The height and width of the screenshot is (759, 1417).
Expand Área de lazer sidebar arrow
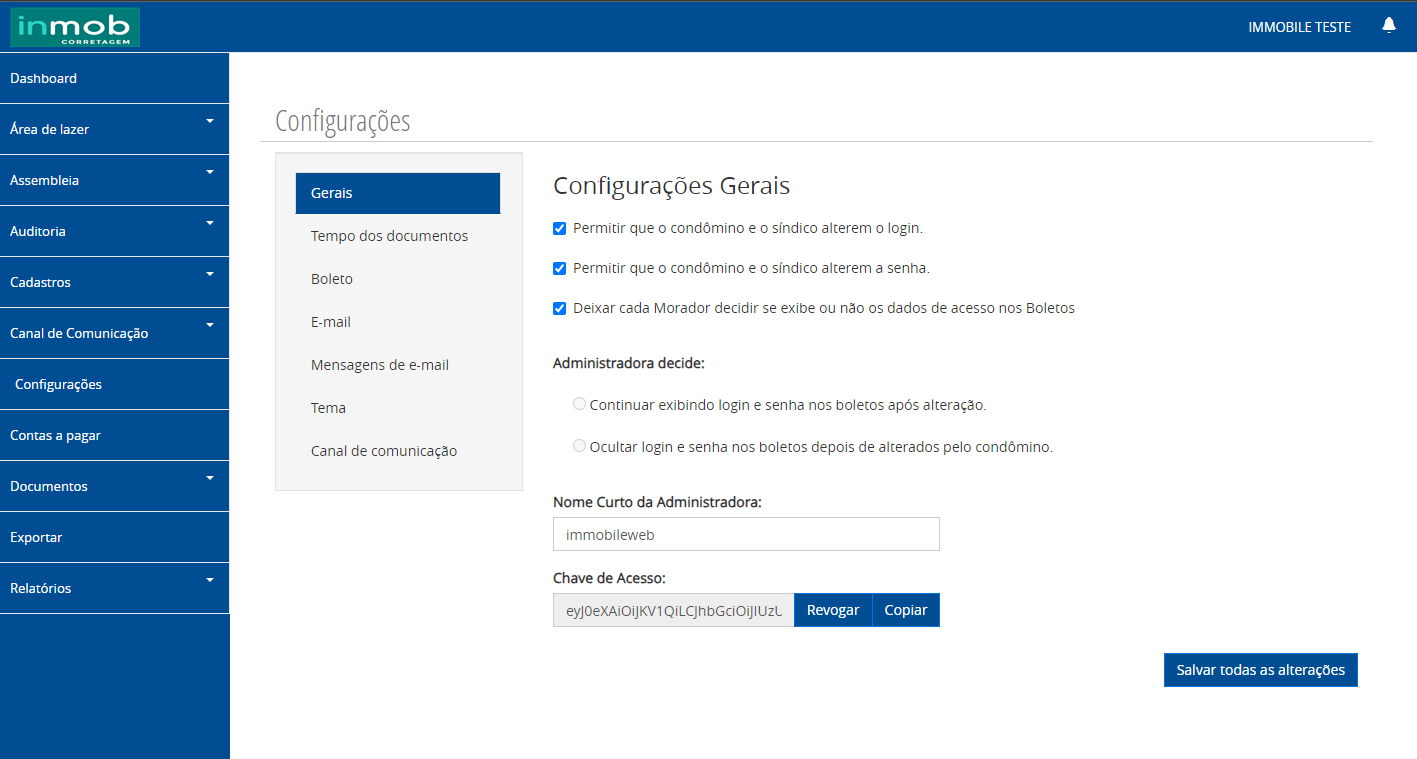coord(210,121)
